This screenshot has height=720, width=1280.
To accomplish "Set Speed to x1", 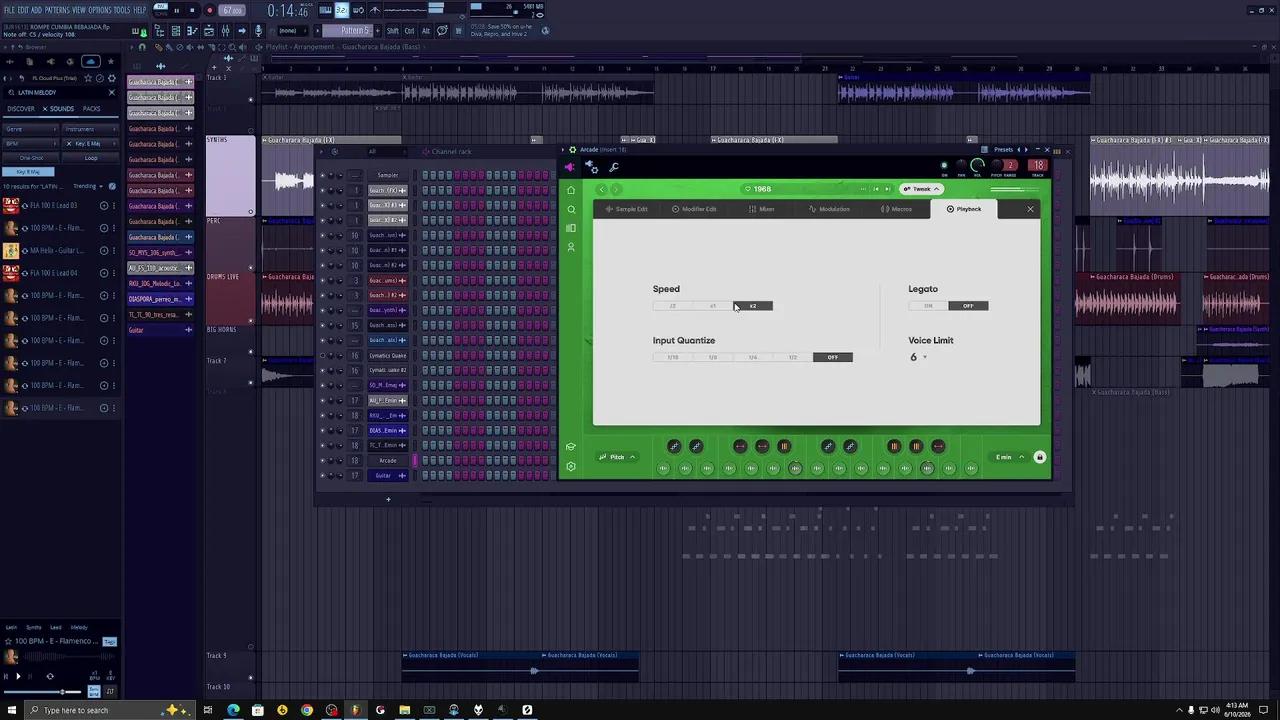I will point(713,306).
